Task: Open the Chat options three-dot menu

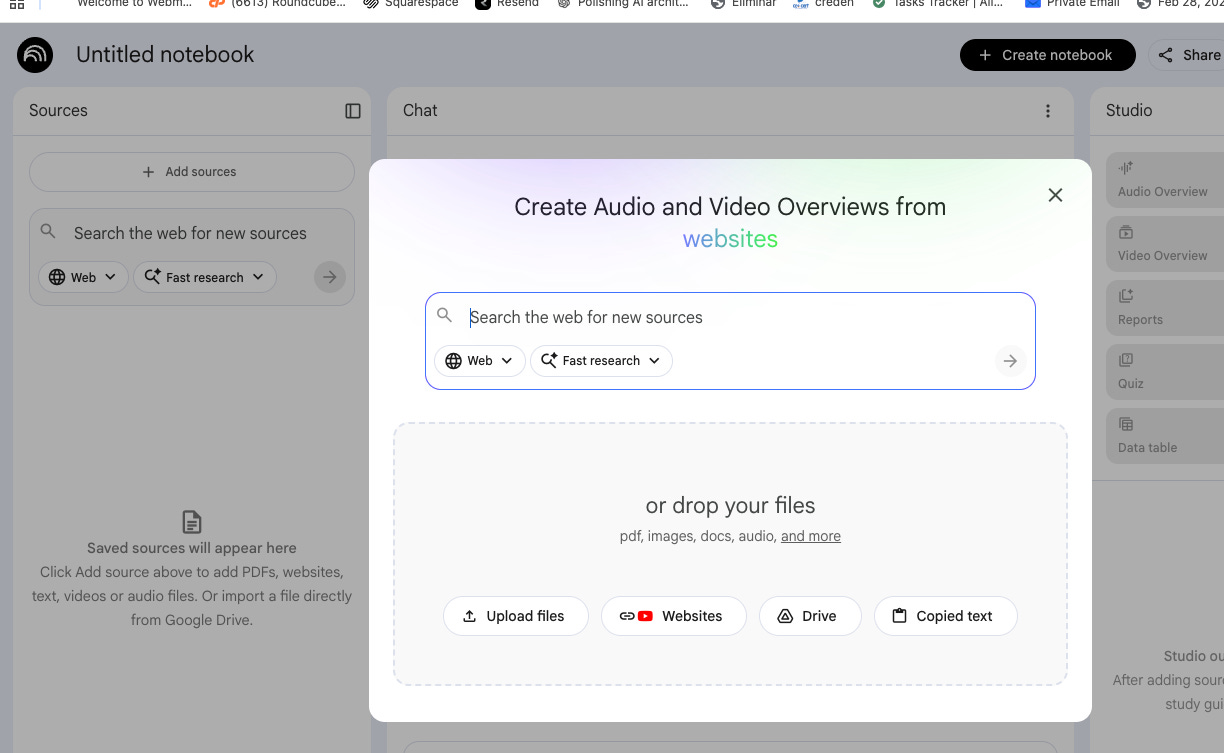Action: point(1048,111)
